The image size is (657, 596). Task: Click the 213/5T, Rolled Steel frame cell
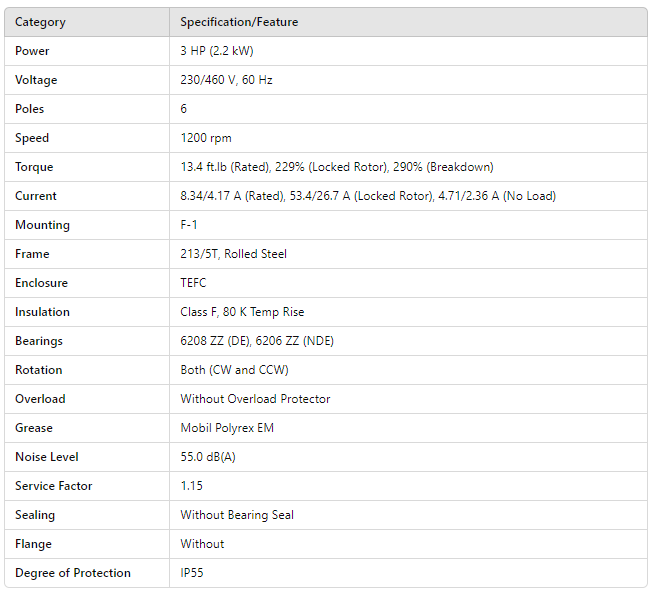click(x=233, y=254)
